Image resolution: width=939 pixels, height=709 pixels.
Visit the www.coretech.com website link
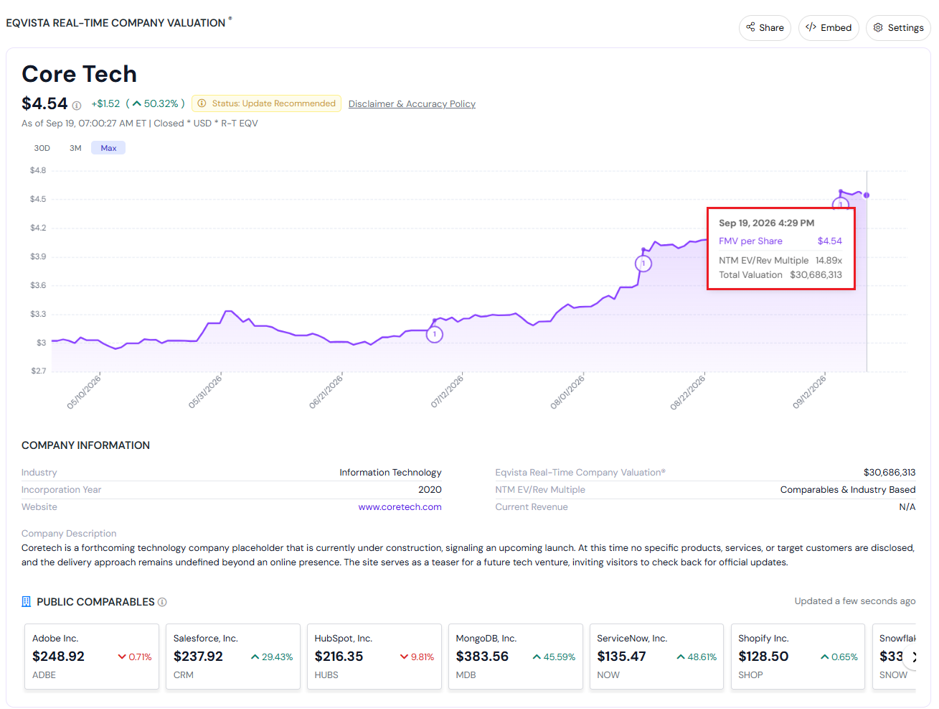pyautogui.click(x=400, y=507)
